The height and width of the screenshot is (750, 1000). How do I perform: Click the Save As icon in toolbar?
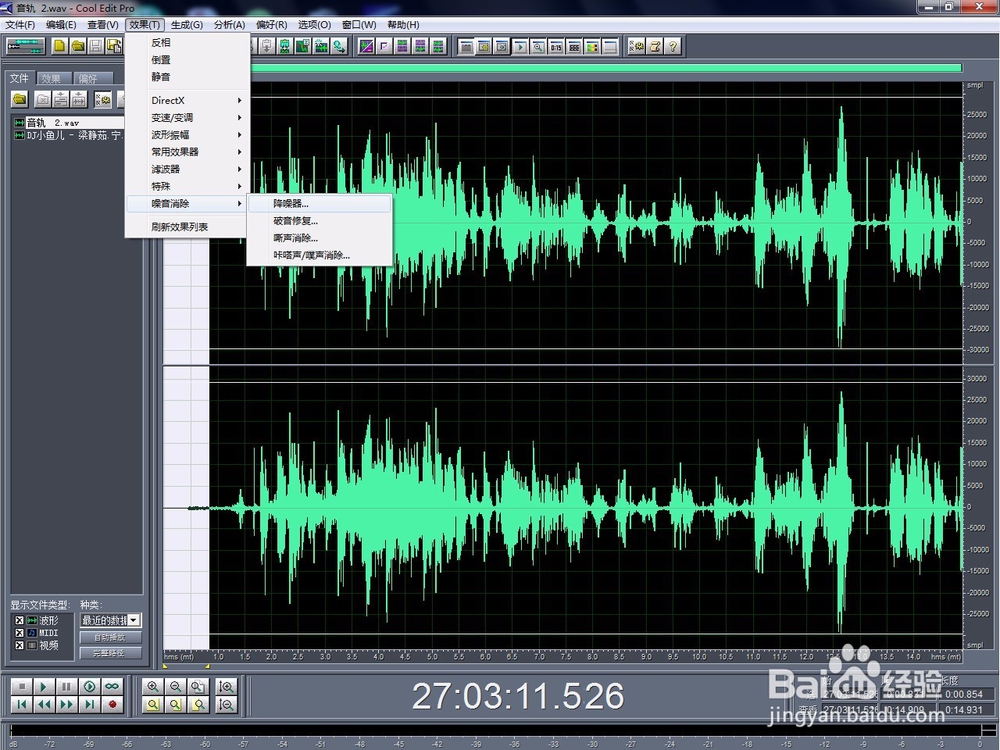click(114, 46)
